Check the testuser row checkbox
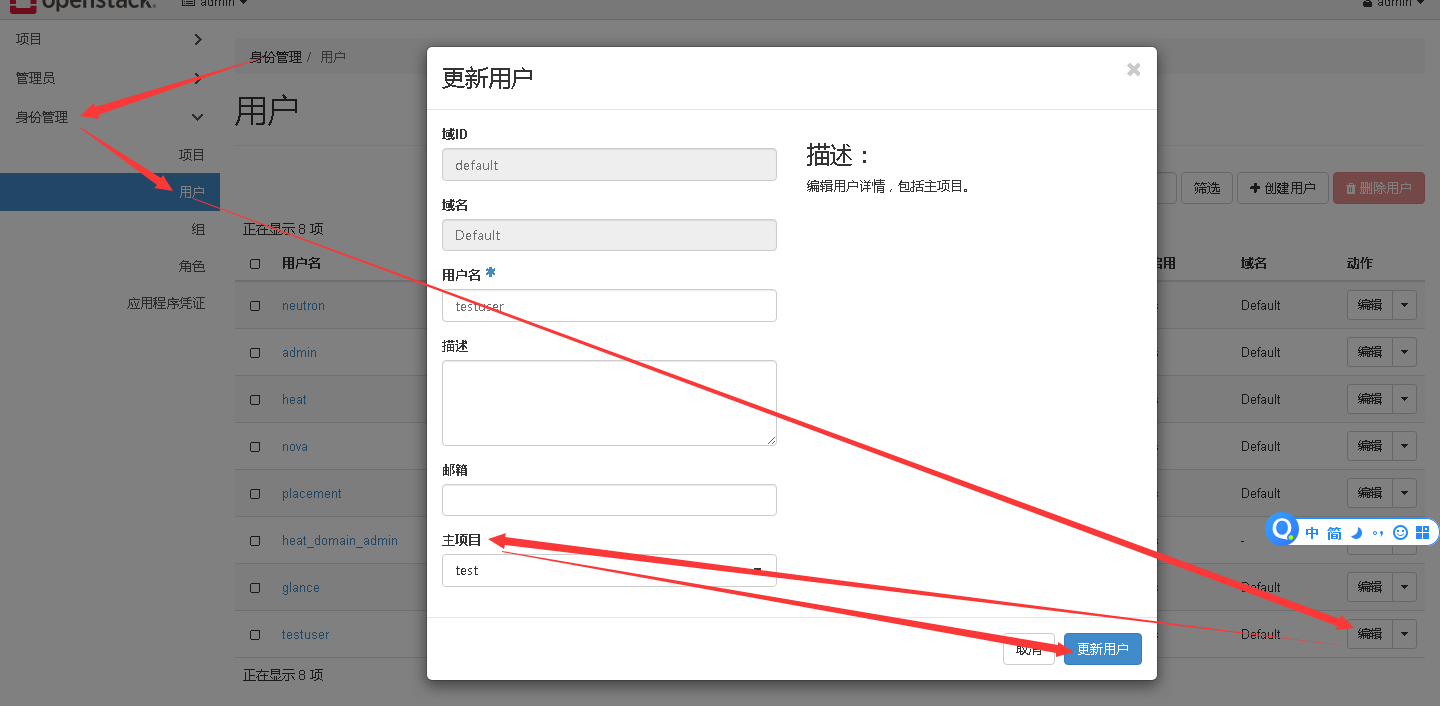The height and width of the screenshot is (706, 1440). click(255, 635)
